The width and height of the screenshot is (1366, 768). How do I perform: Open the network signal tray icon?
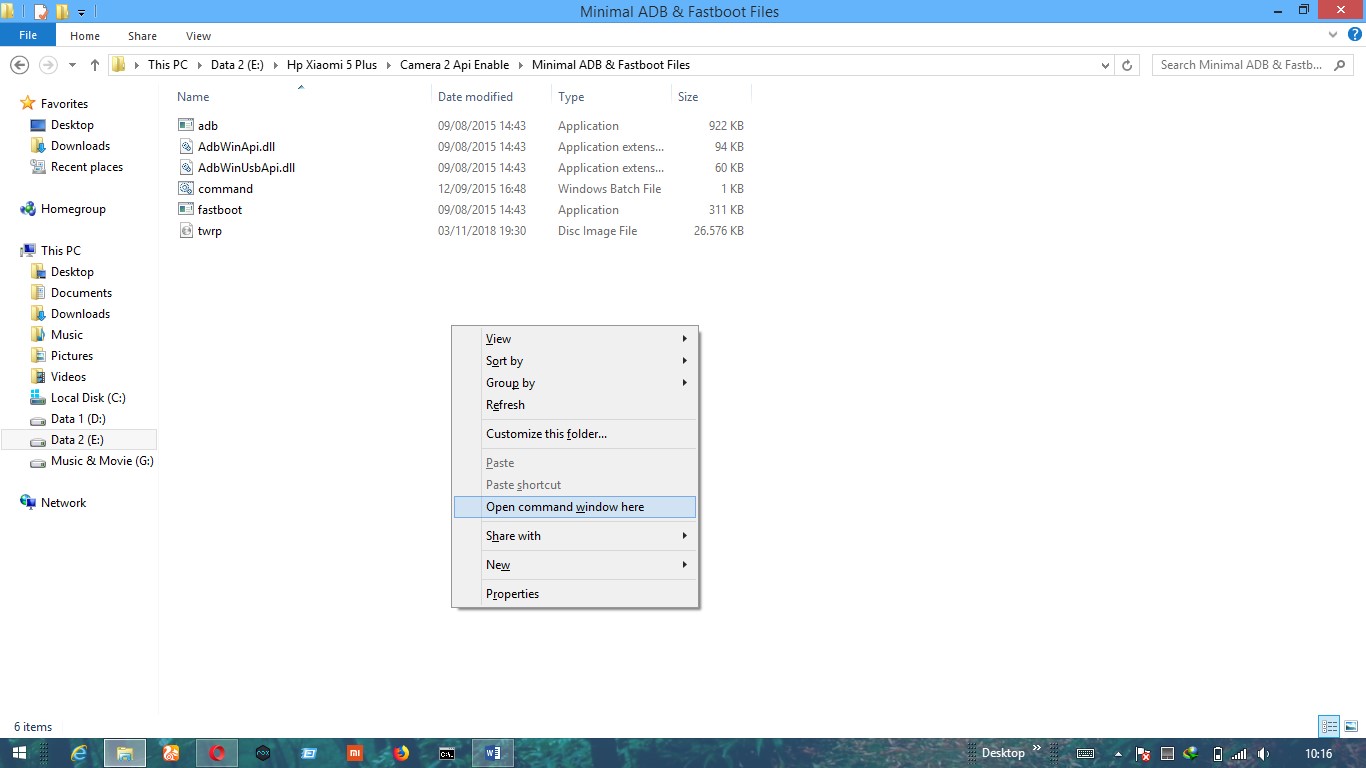pyautogui.click(x=1240, y=754)
